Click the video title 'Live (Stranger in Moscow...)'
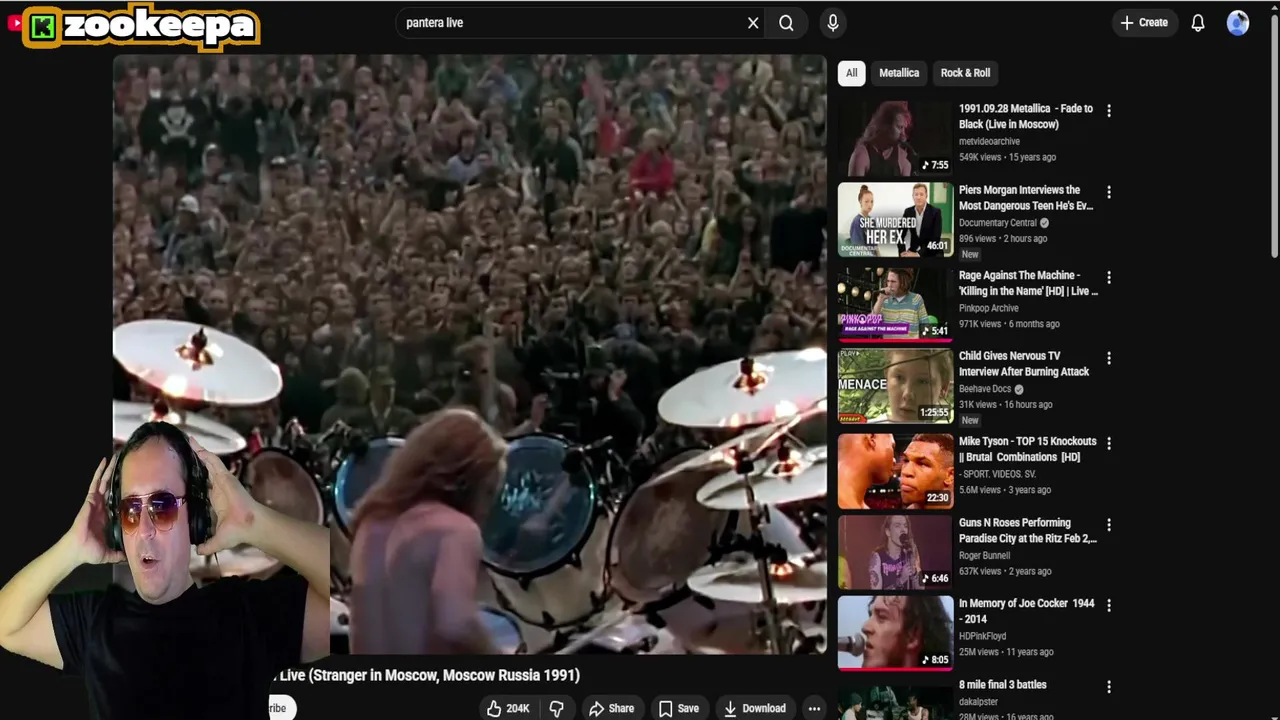1280x720 pixels. [428, 675]
